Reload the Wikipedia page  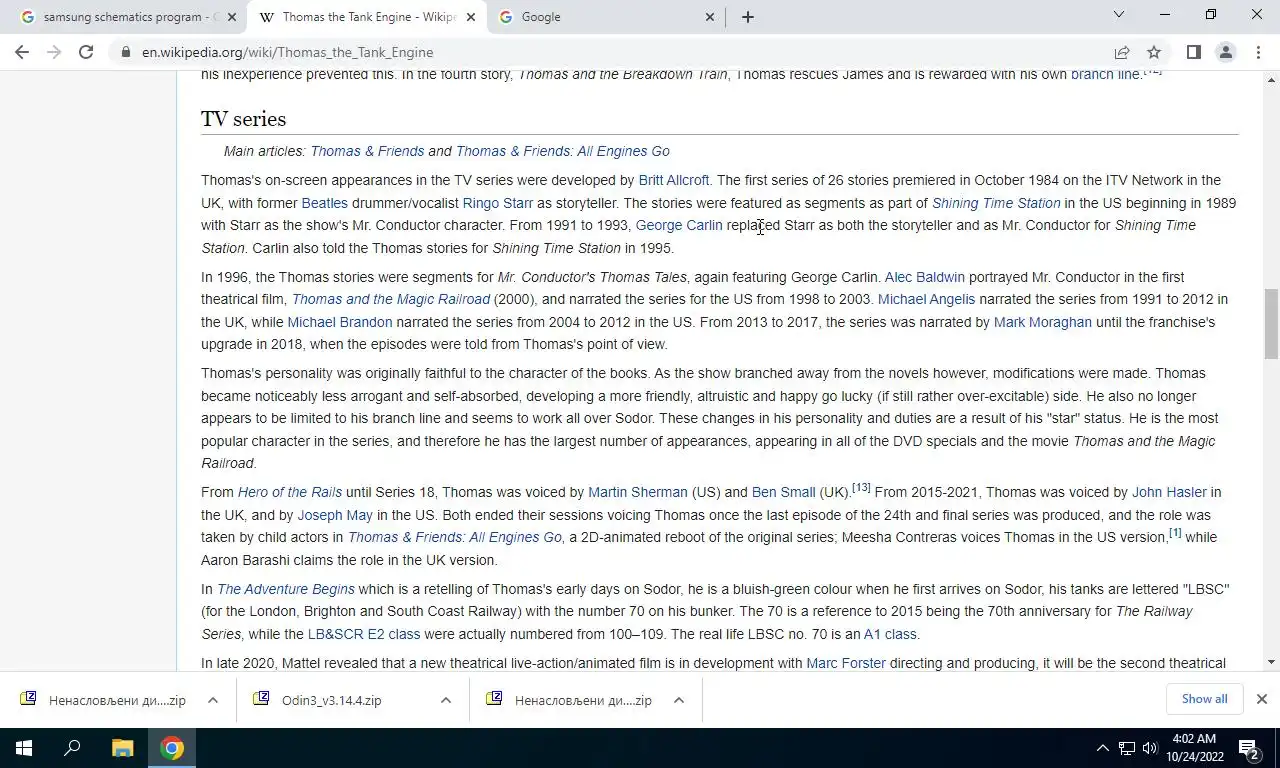click(86, 52)
